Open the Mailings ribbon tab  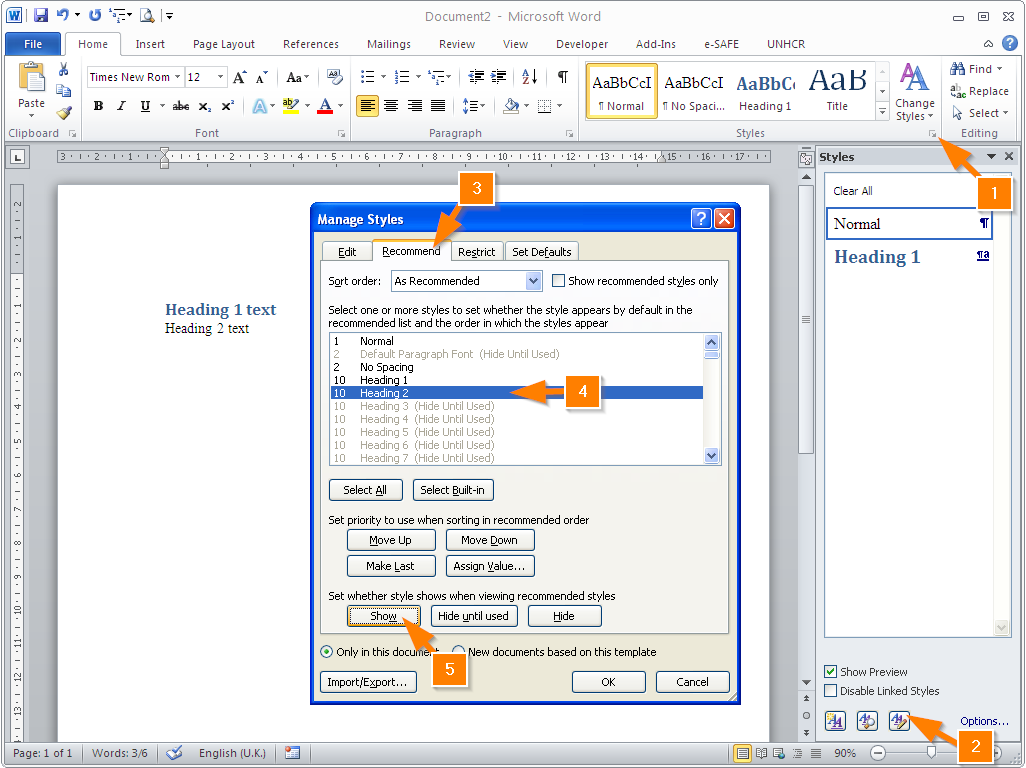tap(388, 44)
